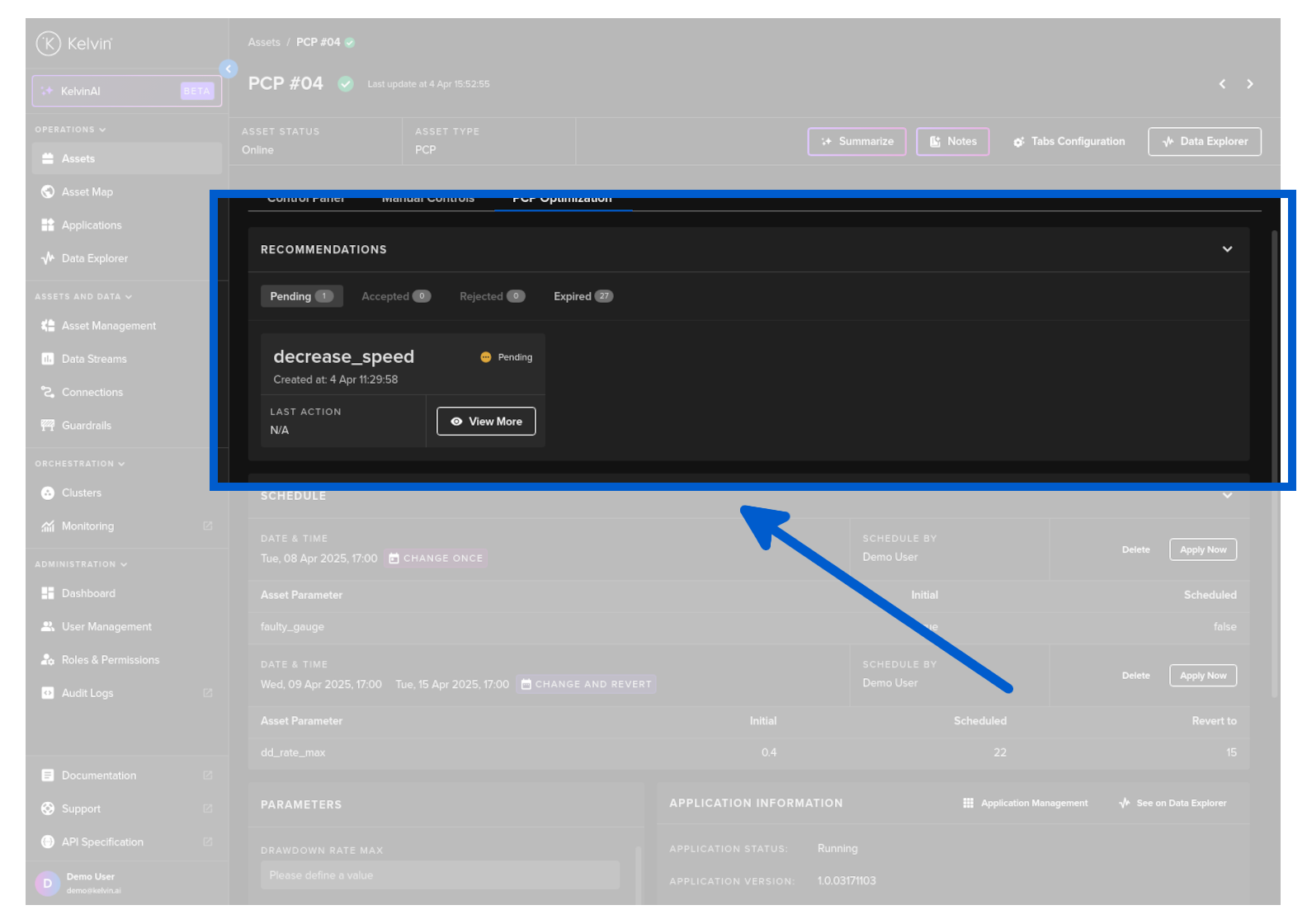Viewport: 1307px width, 924px height.
Task: Navigate to the next asset arrow
Action: 1249,84
